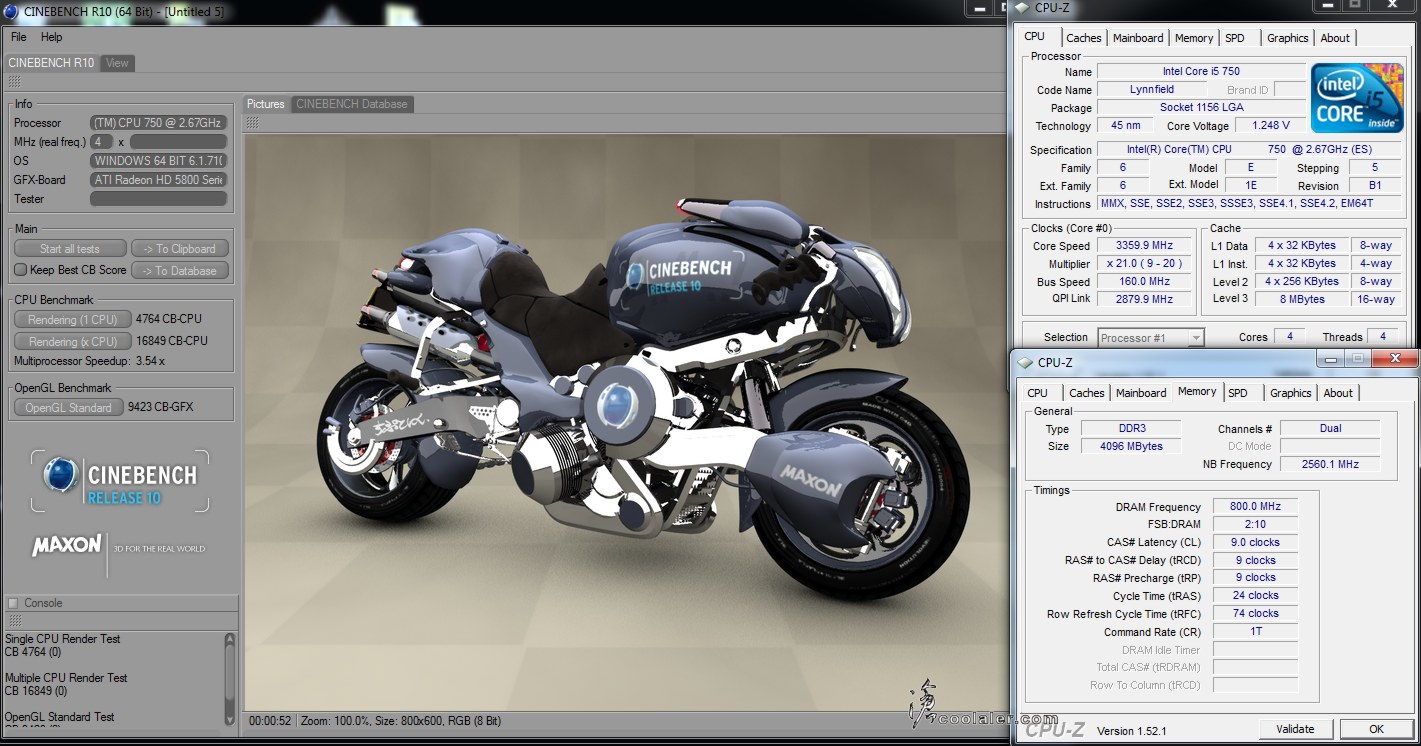Run the OpenGL Standard benchmark
Viewport: 1421px width, 746px height.
click(x=69, y=408)
